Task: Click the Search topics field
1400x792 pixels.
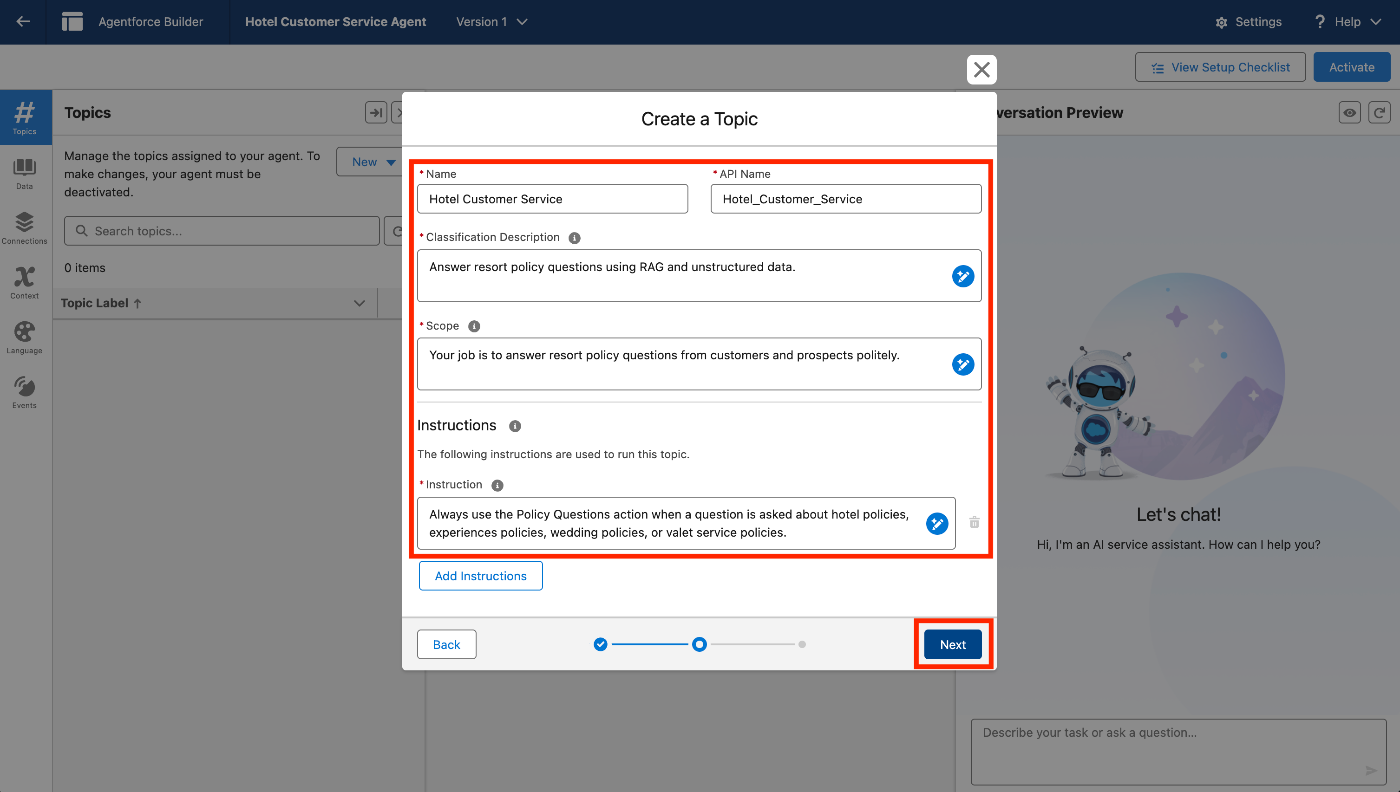Action: click(x=222, y=231)
